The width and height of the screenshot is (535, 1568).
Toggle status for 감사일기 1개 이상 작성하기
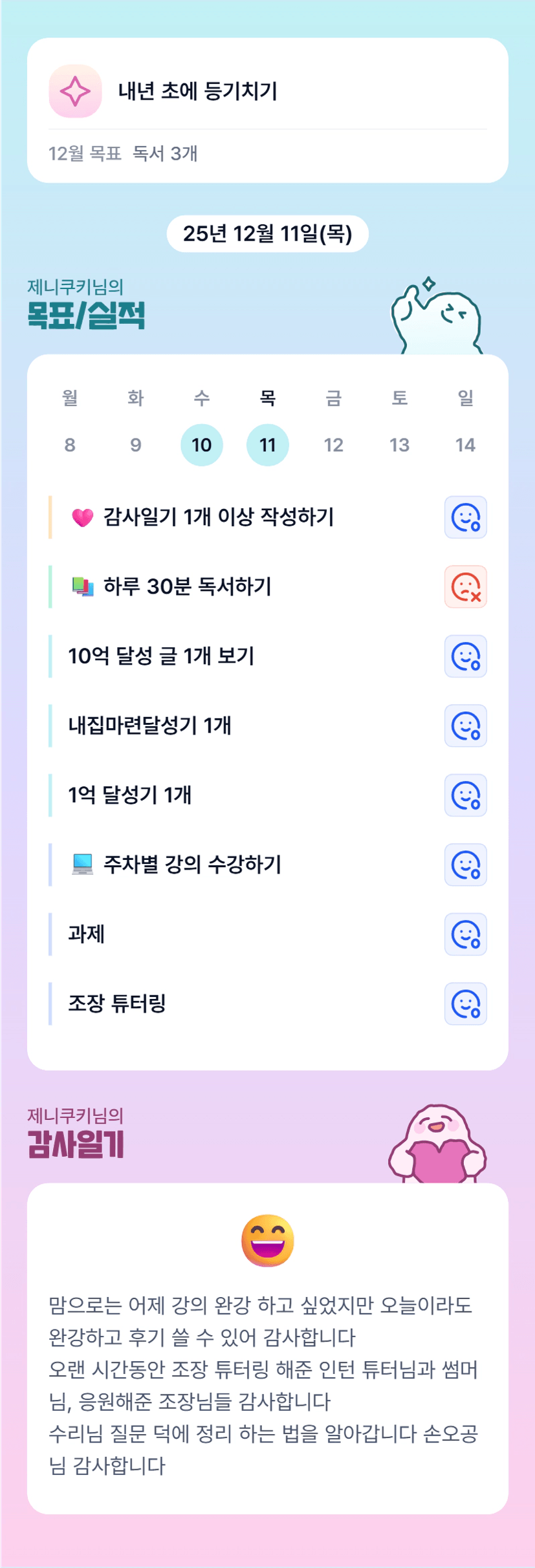(465, 517)
